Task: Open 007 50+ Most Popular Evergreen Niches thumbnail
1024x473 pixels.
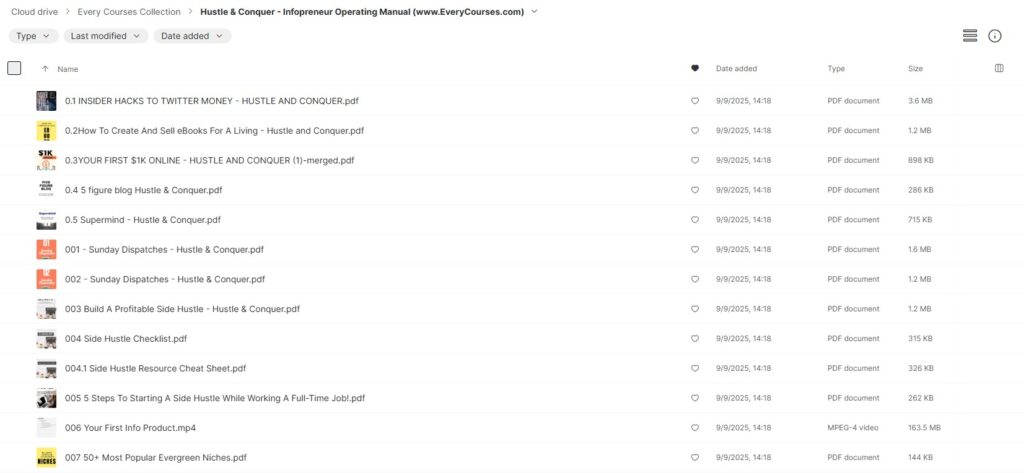Action: tap(46, 457)
